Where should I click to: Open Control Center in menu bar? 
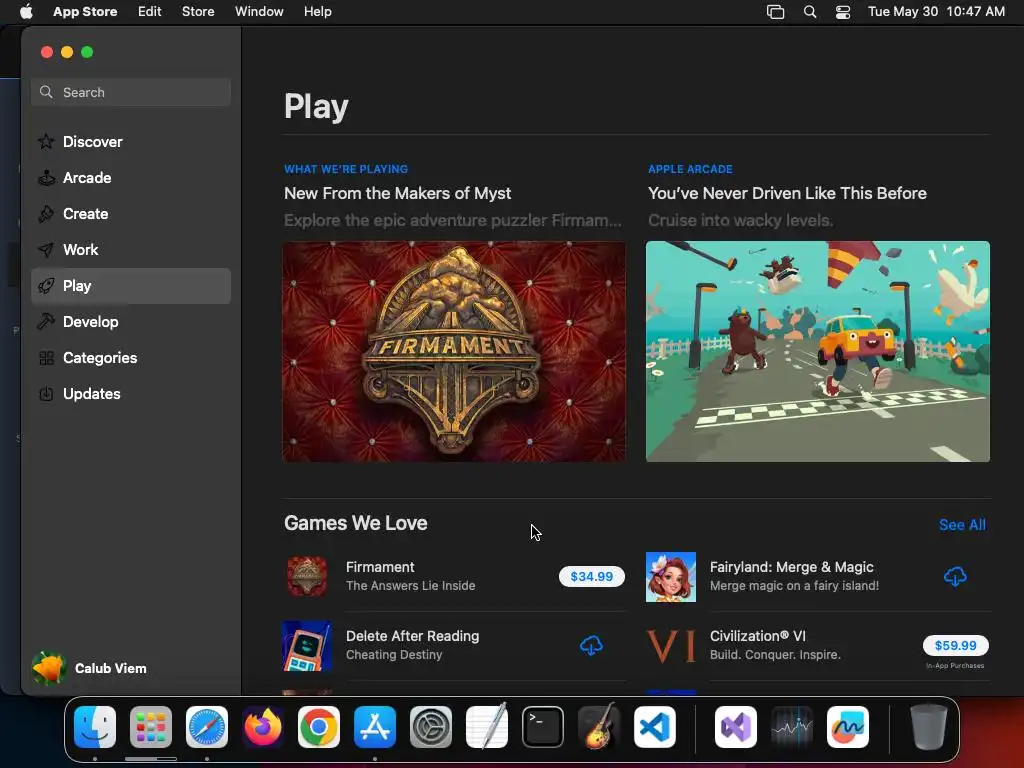point(843,12)
